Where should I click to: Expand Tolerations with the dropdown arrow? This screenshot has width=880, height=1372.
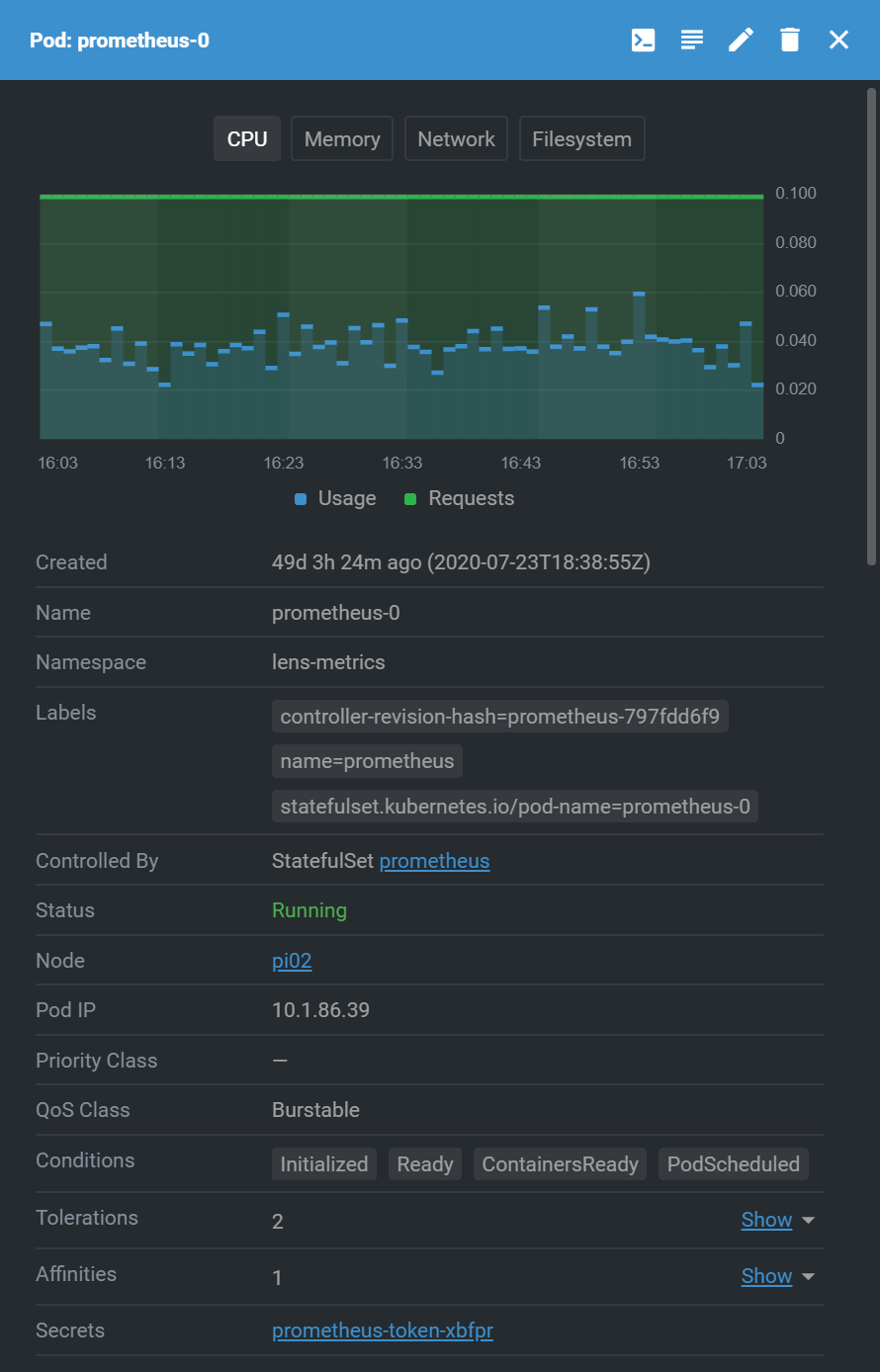pos(808,1221)
